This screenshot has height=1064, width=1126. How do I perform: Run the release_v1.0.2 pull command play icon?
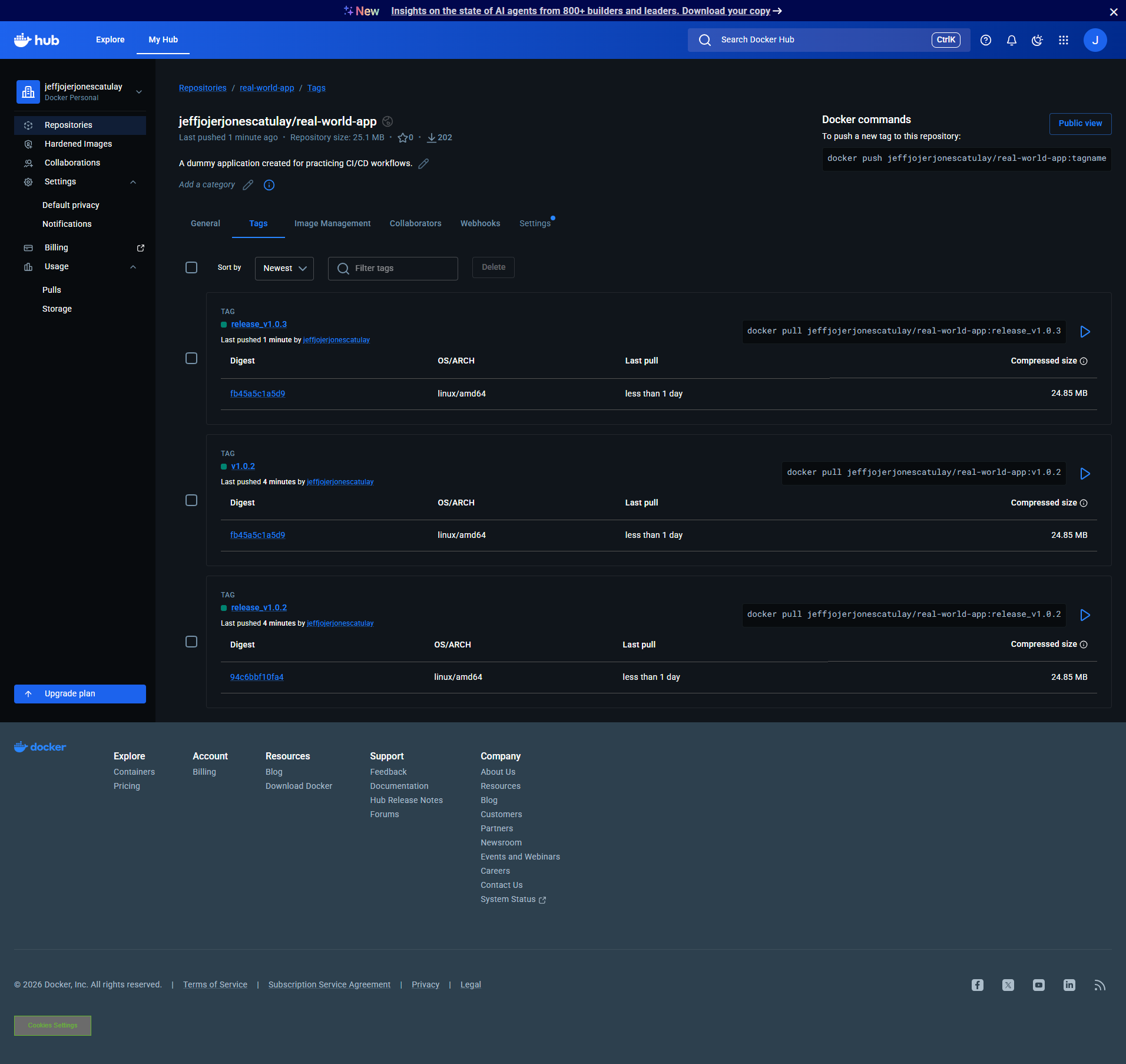(x=1085, y=615)
